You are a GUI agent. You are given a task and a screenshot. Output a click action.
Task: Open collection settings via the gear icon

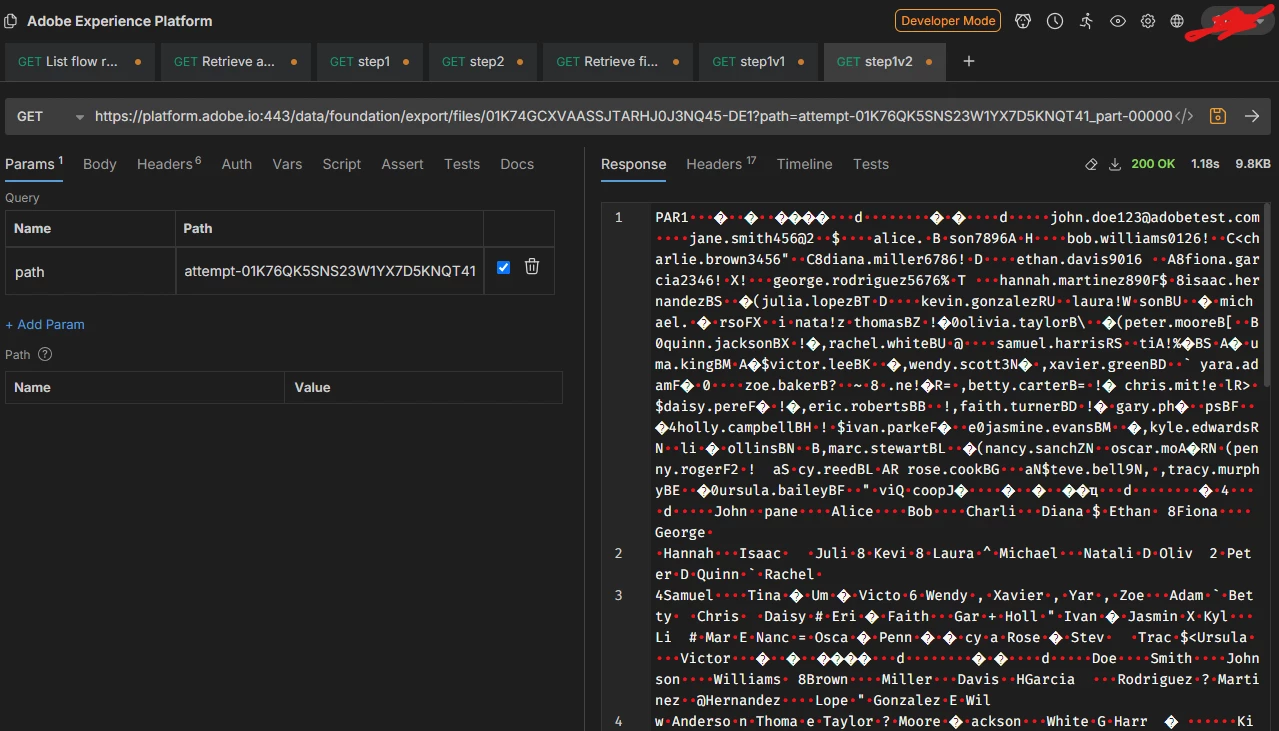click(x=1148, y=21)
